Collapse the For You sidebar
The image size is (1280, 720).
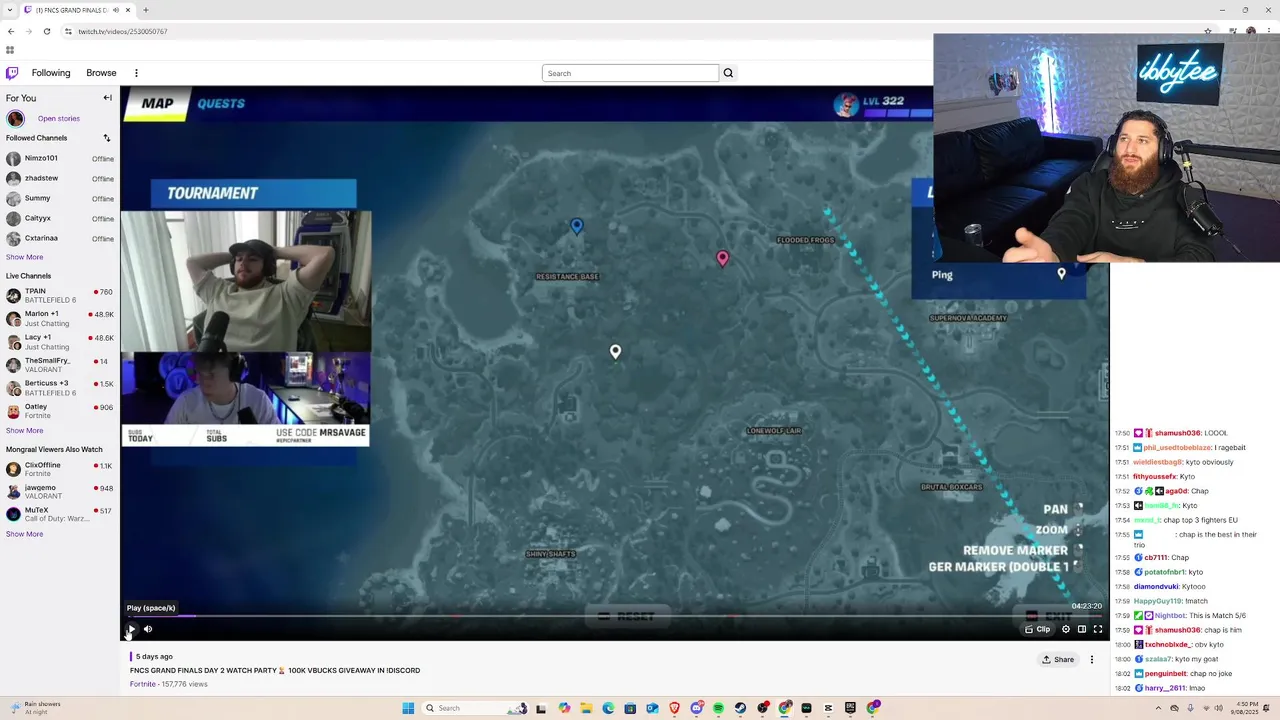[x=107, y=98]
